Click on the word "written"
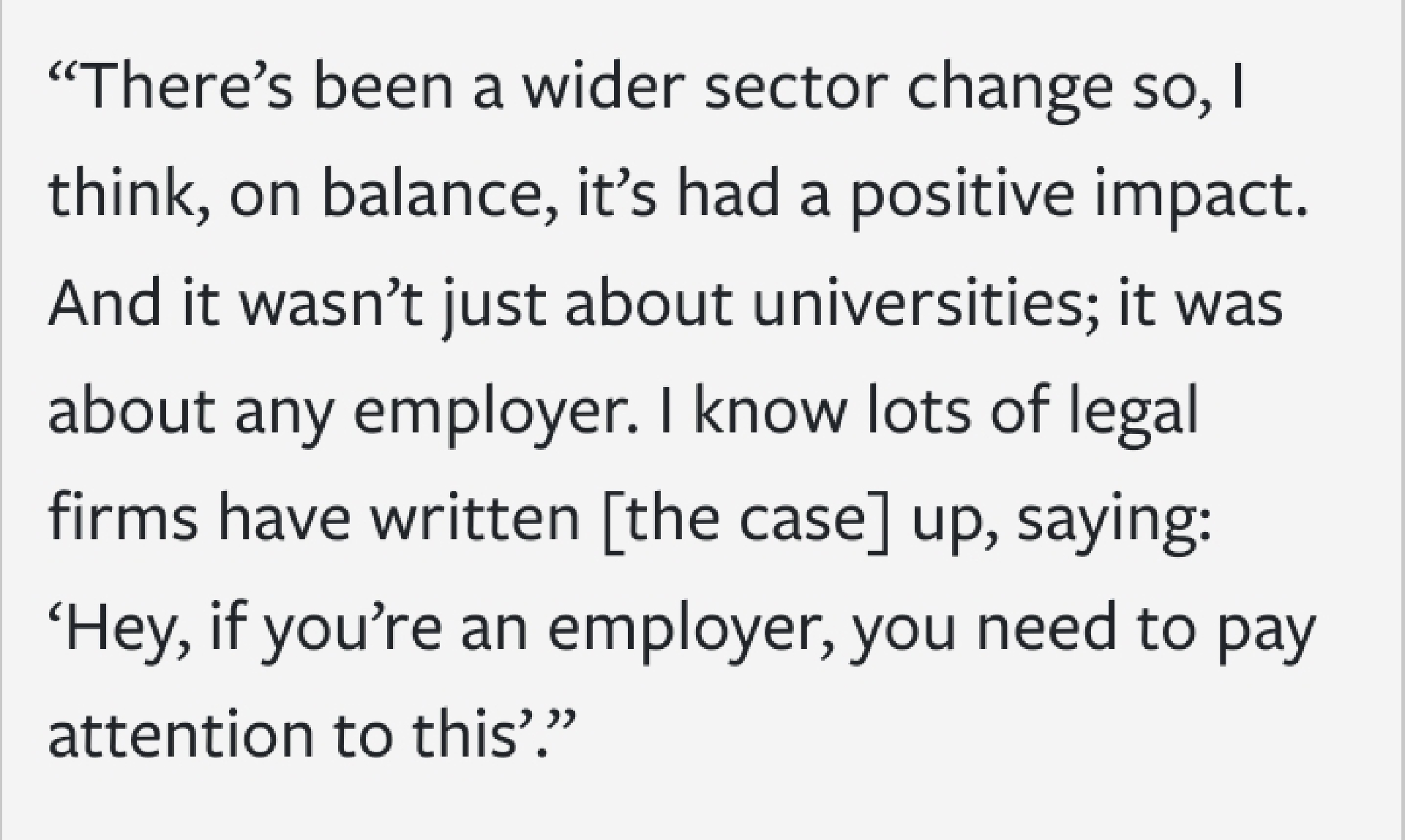Screen dimensions: 1405x840 (474, 518)
